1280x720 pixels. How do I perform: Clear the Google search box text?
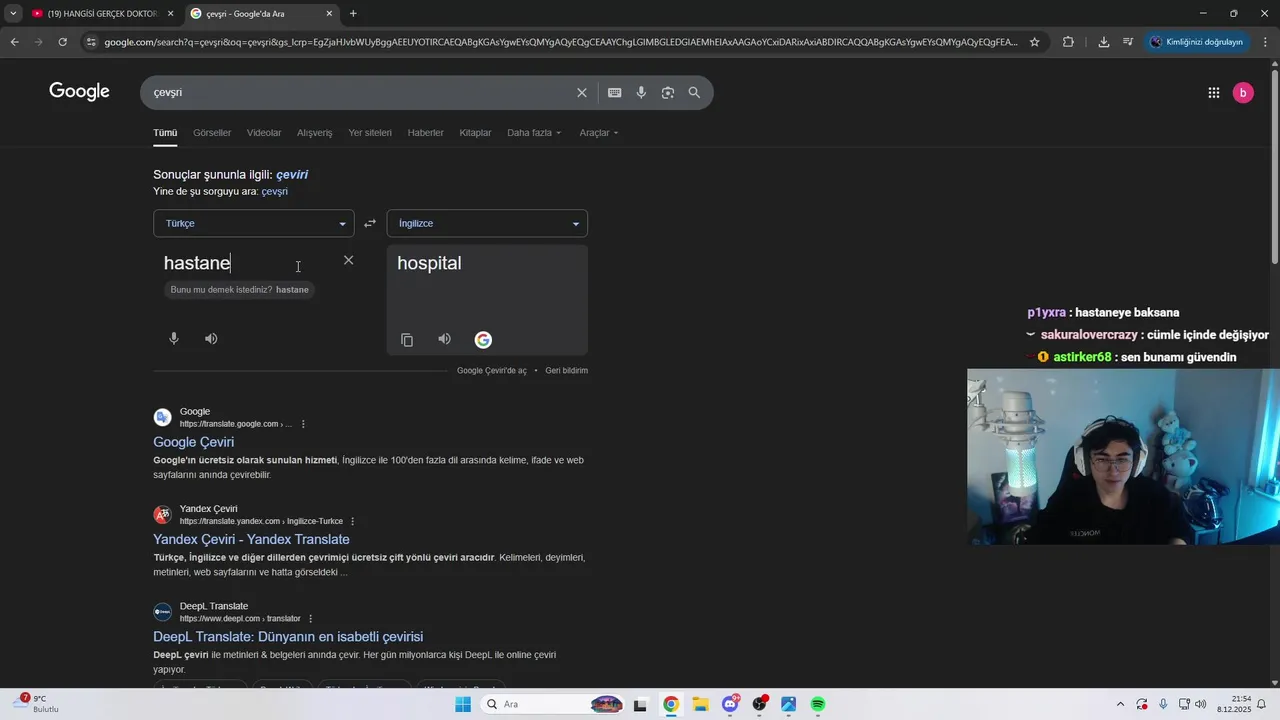click(581, 92)
